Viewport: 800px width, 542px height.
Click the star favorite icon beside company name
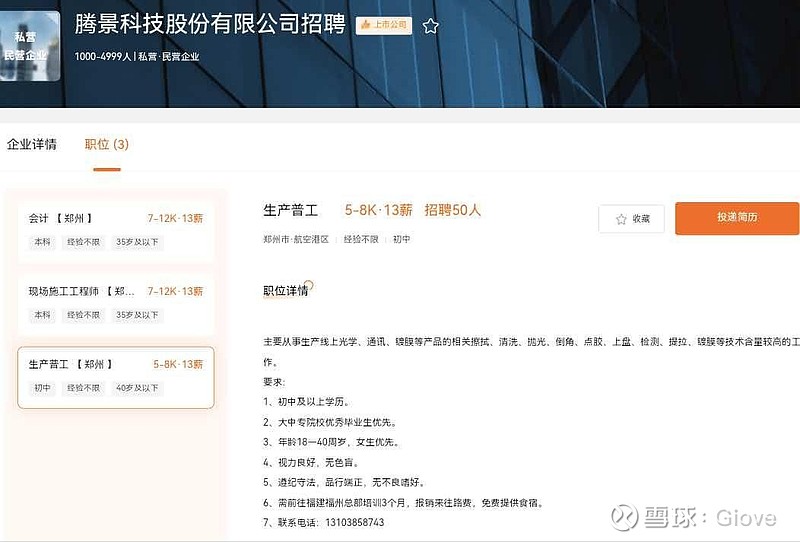[x=431, y=26]
